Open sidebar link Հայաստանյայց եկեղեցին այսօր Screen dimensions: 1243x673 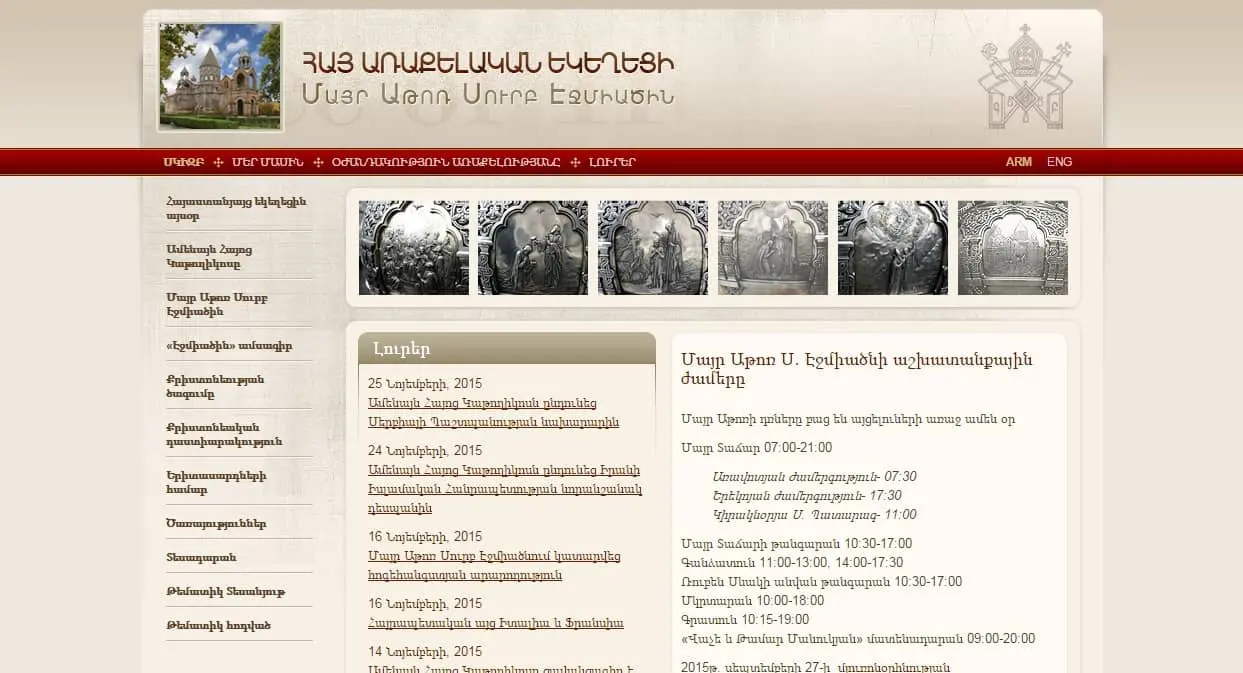pos(237,208)
